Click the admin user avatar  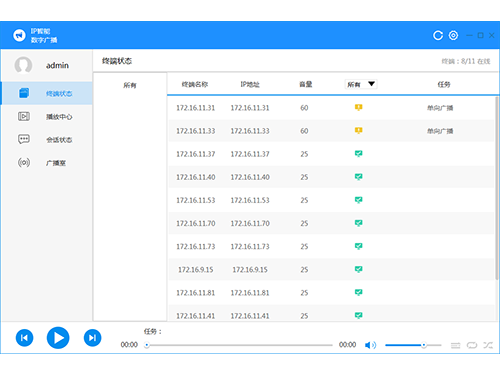[x=23, y=65]
